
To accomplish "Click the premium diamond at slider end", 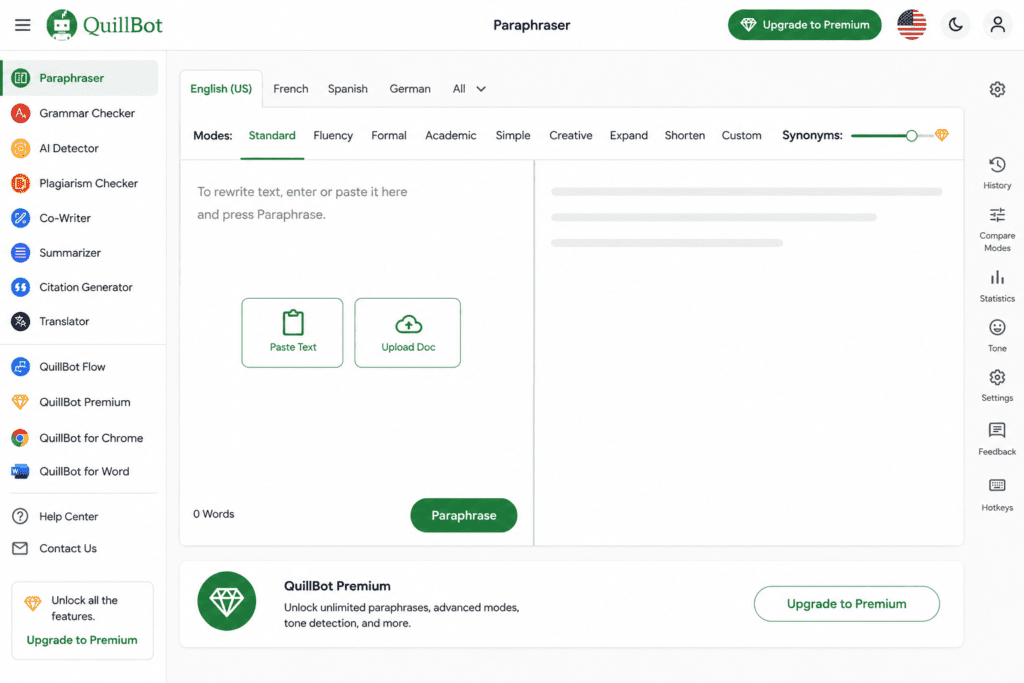I will point(942,135).
